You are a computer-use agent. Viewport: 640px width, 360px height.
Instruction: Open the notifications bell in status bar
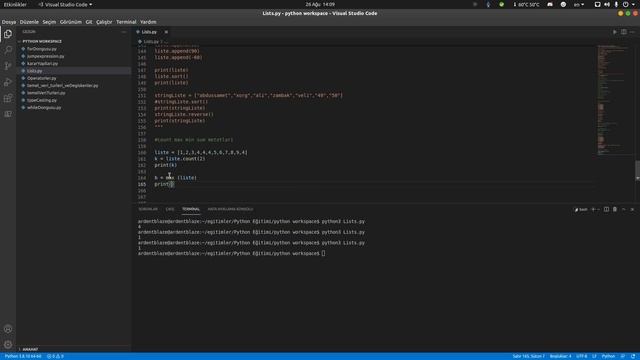click(633, 356)
